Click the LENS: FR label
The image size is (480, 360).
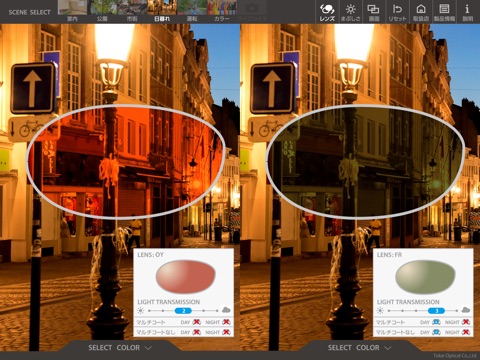coord(389,255)
